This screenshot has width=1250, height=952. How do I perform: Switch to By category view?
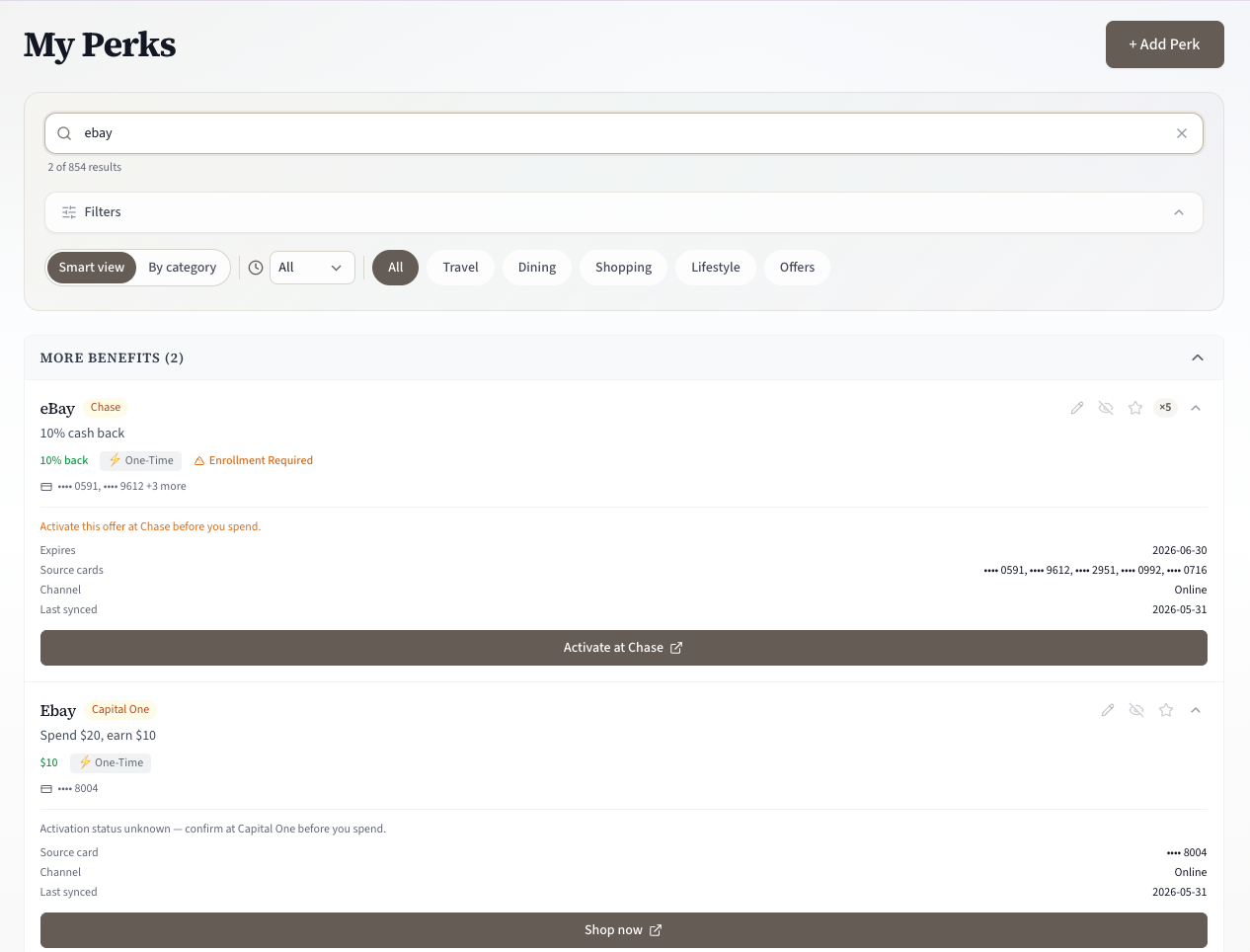coord(183,268)
